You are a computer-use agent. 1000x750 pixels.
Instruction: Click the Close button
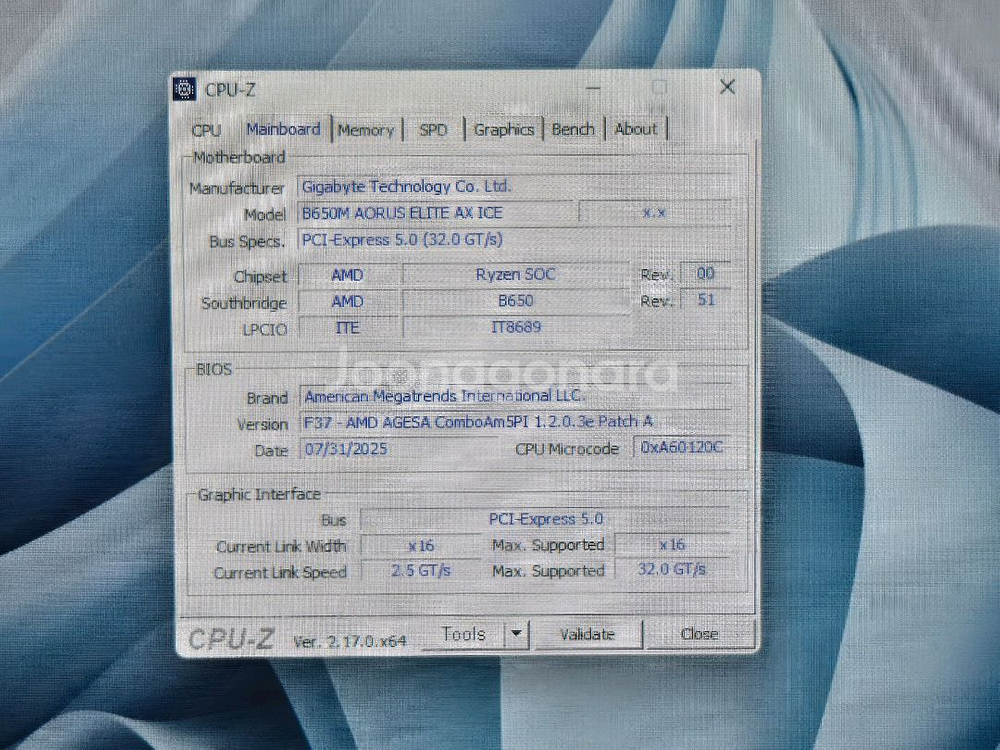point(700,634)
